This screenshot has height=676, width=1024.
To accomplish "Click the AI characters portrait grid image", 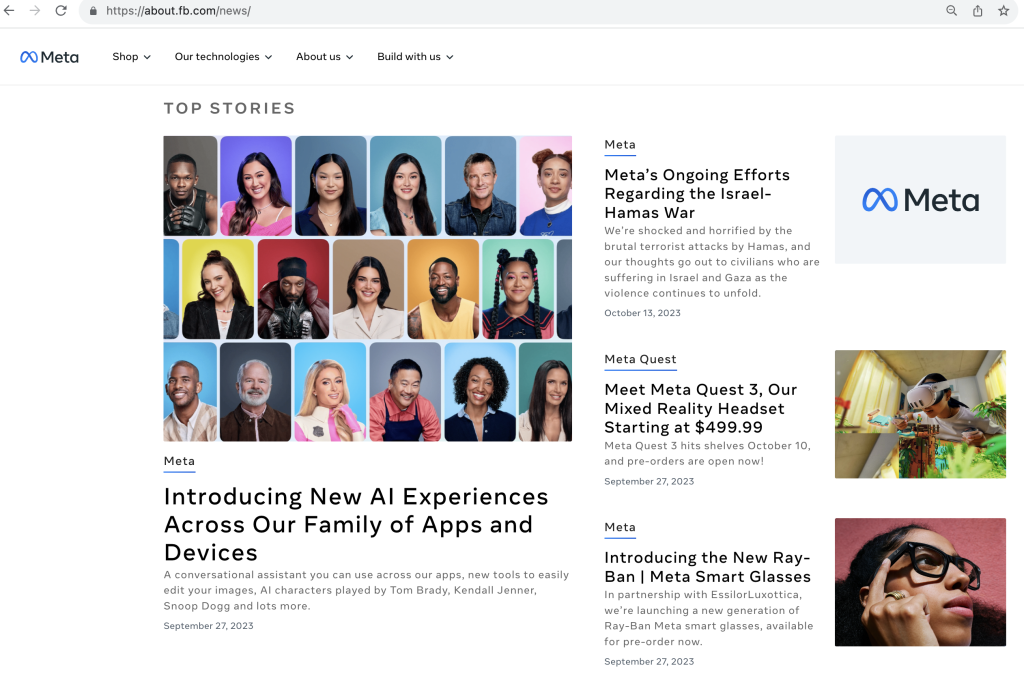I will pyautogui.click(x=367, y=288).
